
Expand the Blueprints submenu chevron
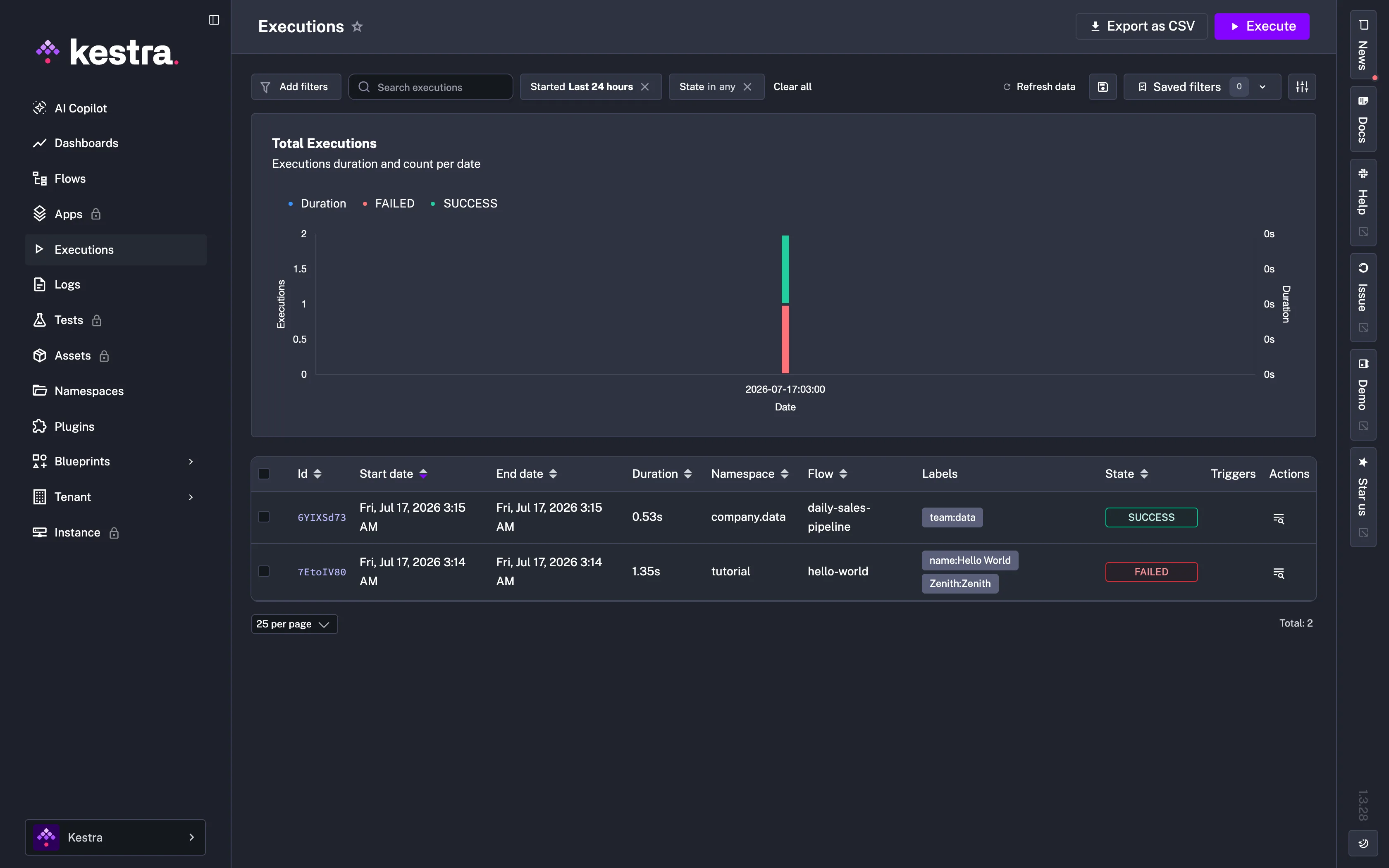pyautogui.click(x=191, y=462)
